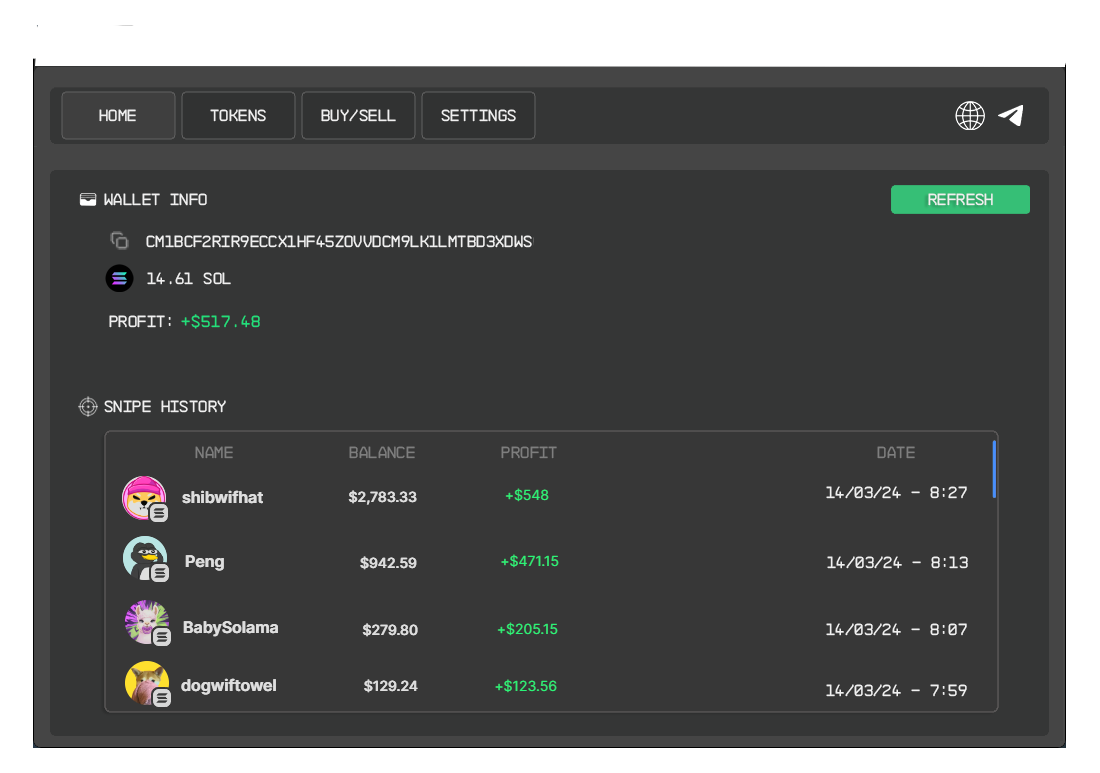Go to the SETTINGS tab

(478, 116)
